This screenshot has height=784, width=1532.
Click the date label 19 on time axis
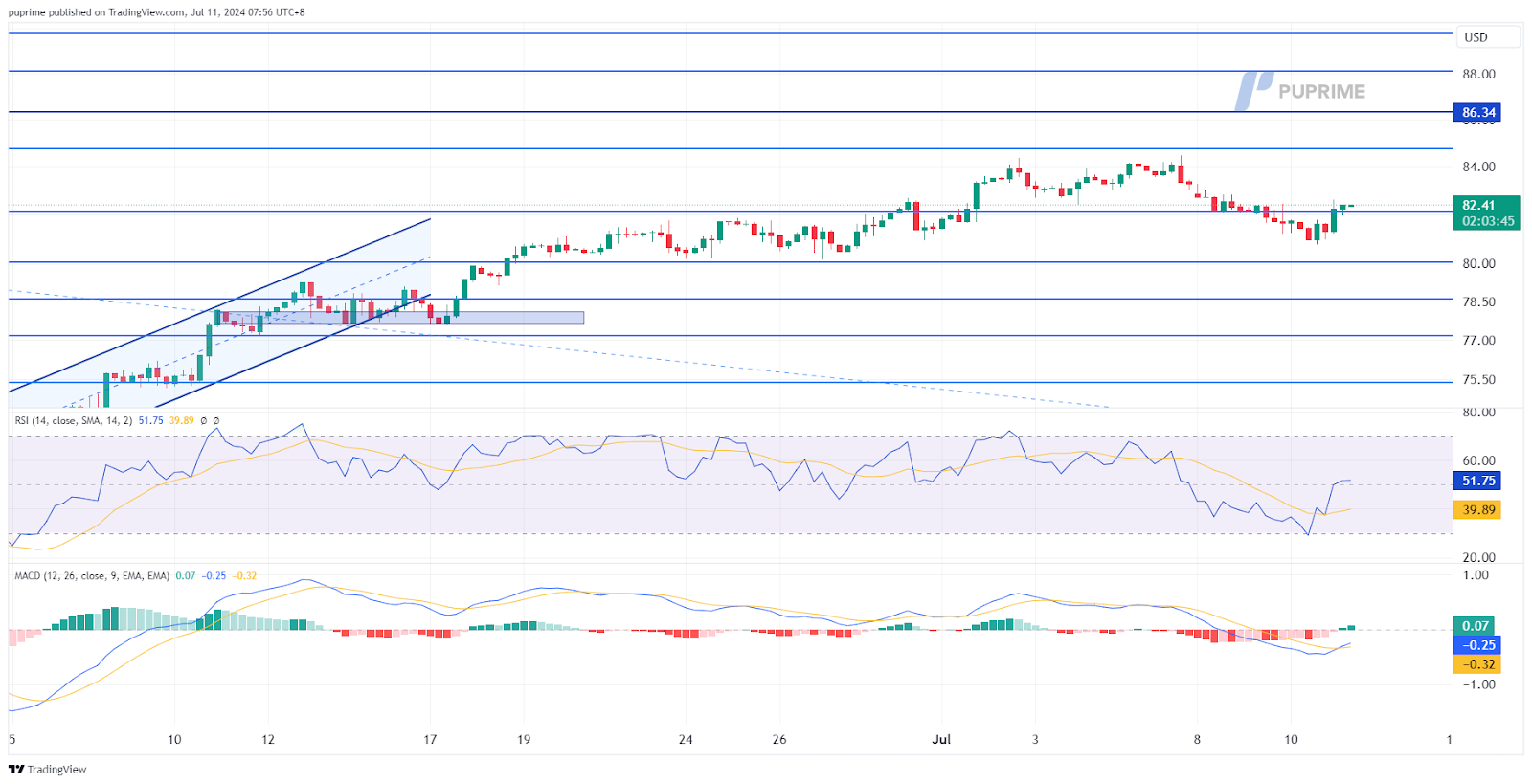click(x=524, y=739)
